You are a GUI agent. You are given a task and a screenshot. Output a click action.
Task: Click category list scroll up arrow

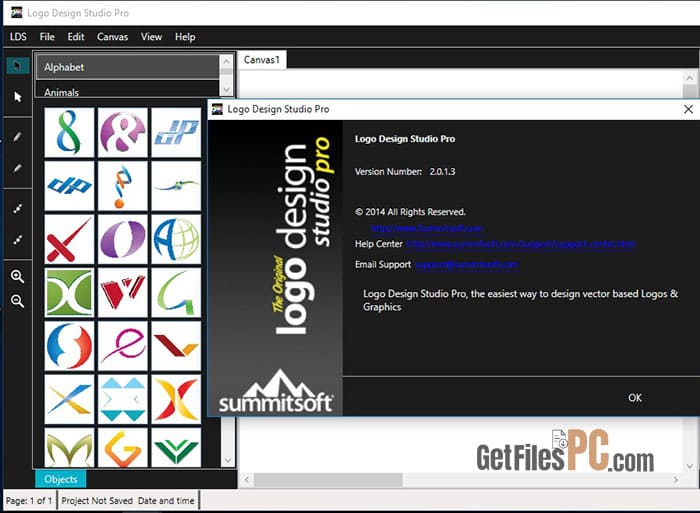pyautogui.click(x=226, y=61)
